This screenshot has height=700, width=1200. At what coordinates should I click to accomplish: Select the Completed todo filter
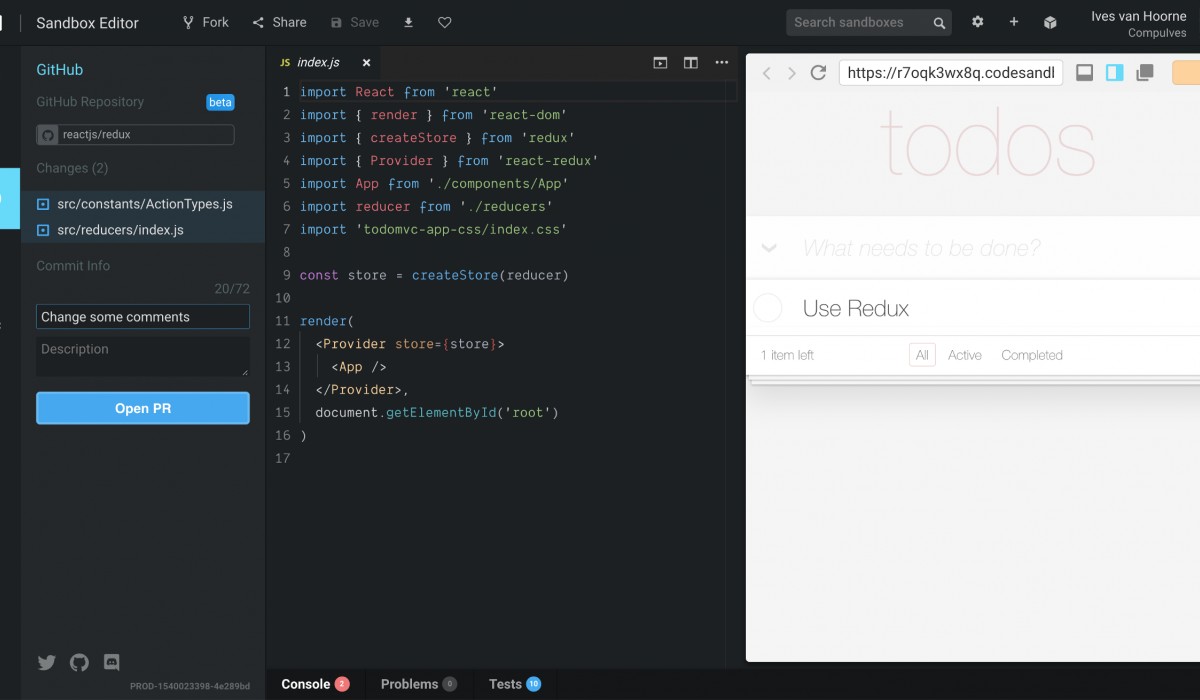[x=1032, y=355]
